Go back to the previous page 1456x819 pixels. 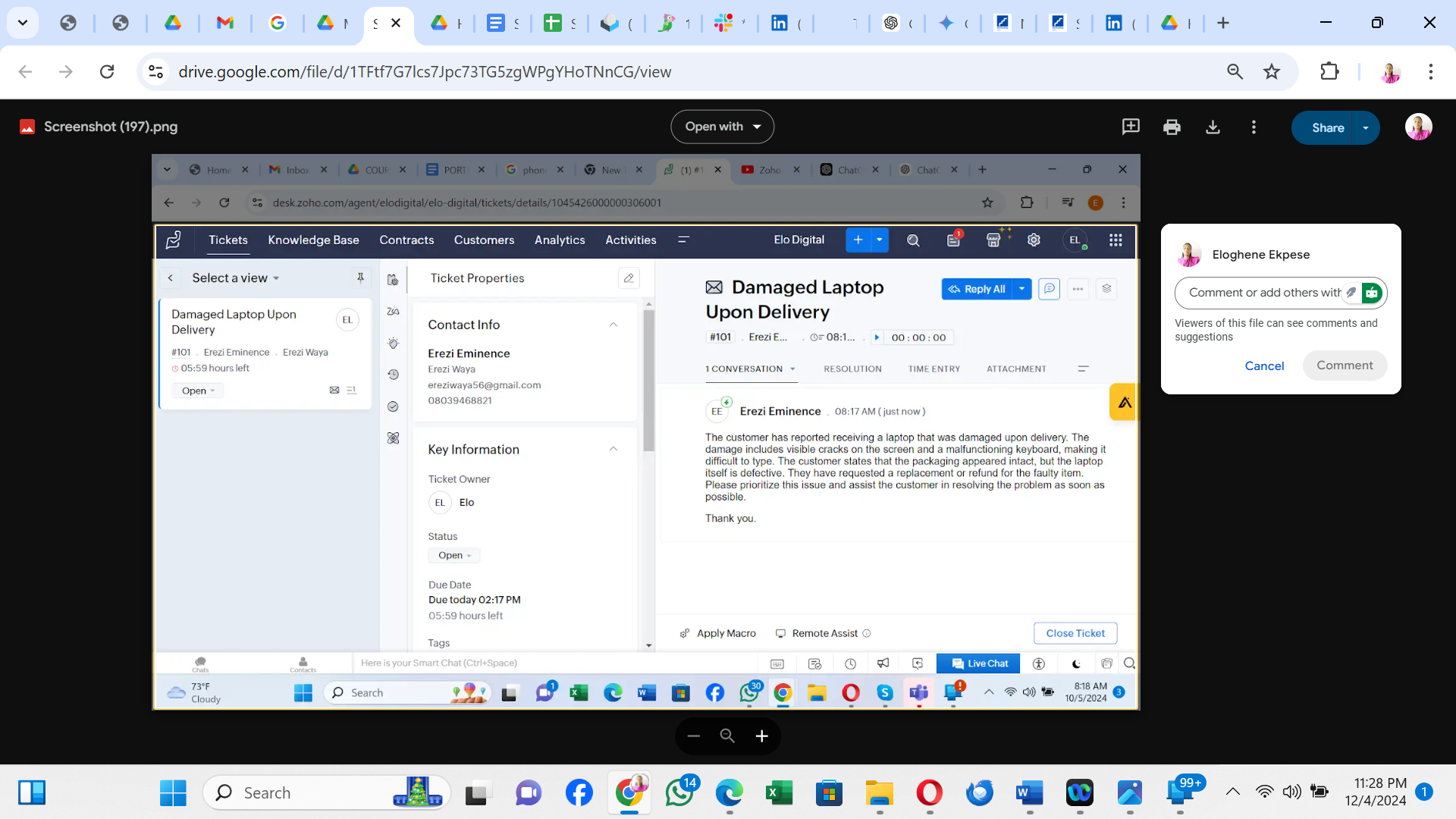(x=25, y=71)
